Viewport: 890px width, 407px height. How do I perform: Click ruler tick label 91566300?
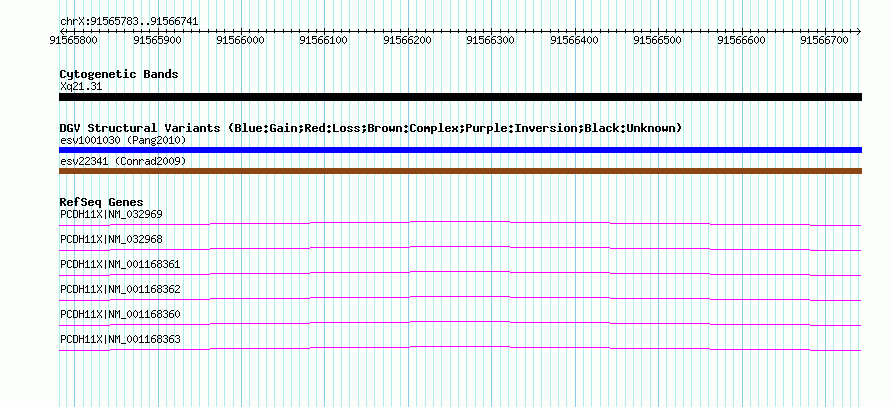click(490, 40)
